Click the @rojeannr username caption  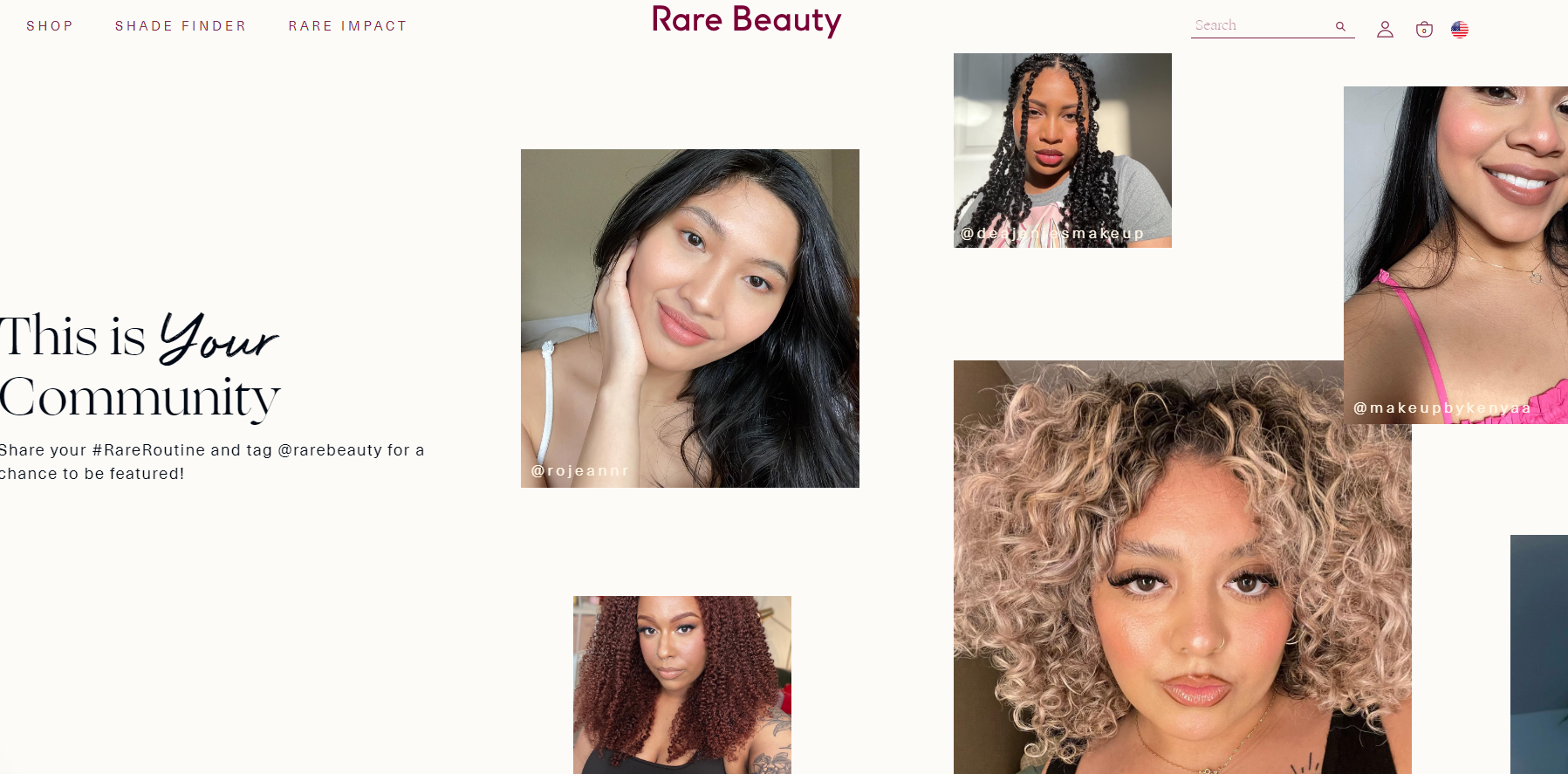click(x=580, y=471)
